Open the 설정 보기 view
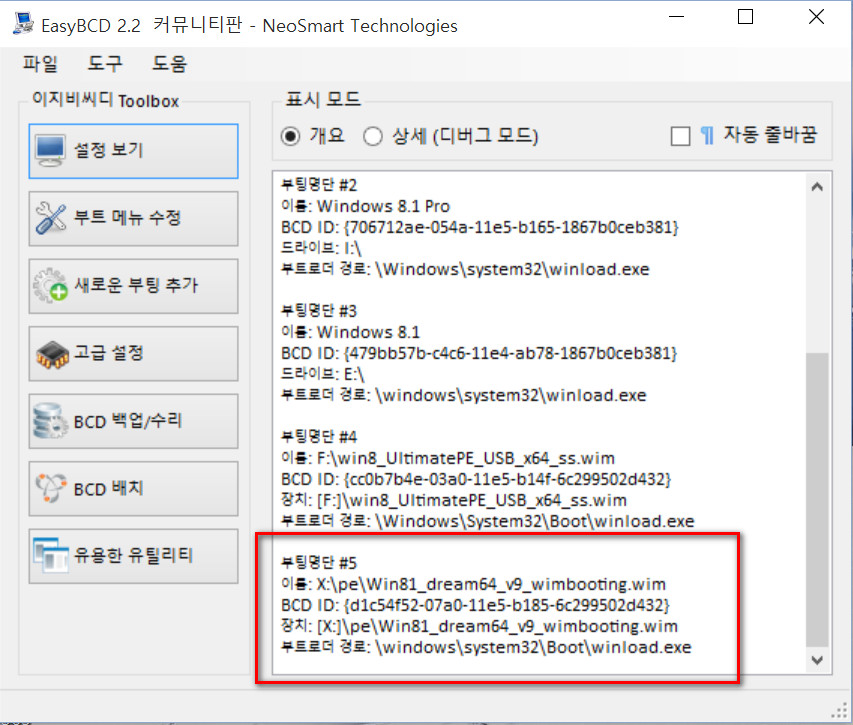Viewport: 853px width, 725px height. click(133, 151)
